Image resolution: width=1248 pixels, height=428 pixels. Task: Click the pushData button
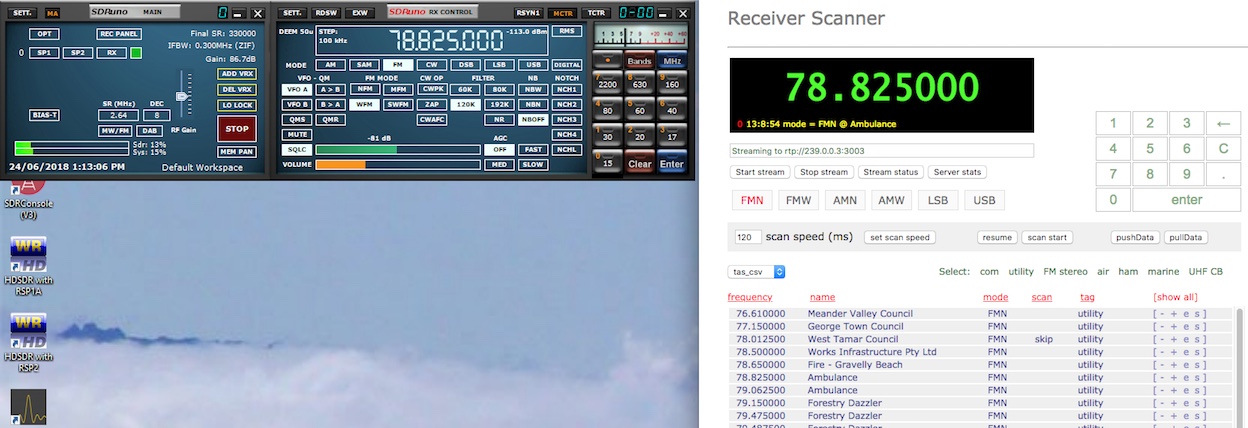pyautogui.click(x=1135, y=238)
